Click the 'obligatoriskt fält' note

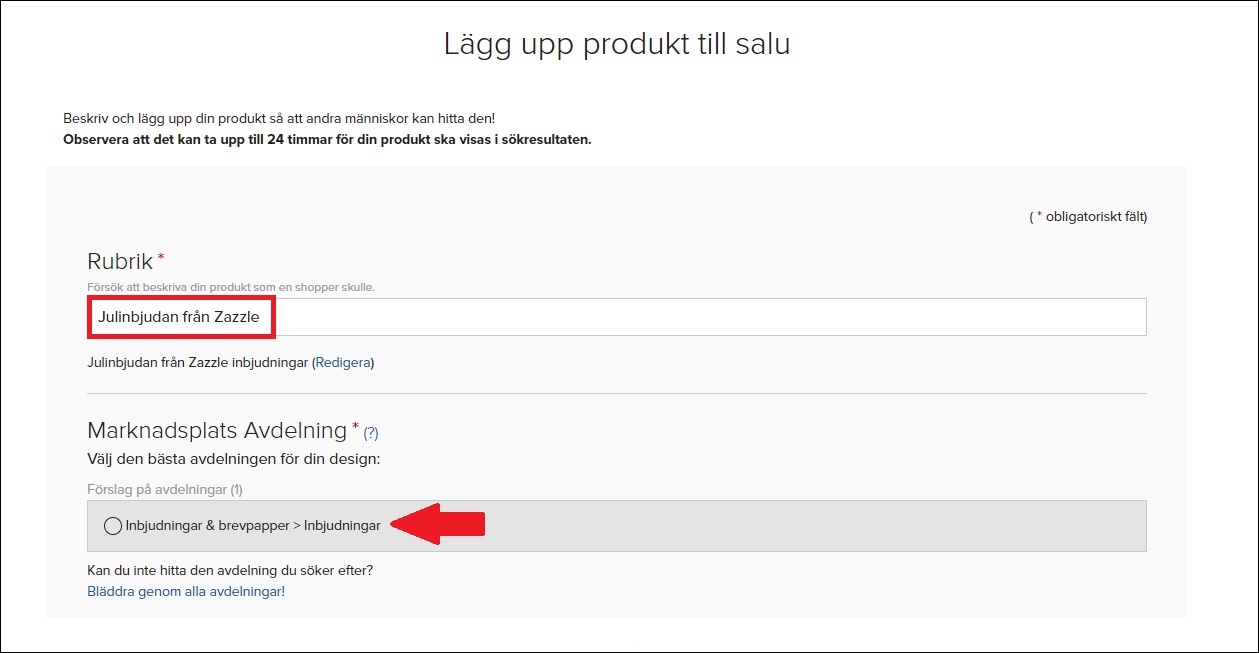pos(1088,216)
